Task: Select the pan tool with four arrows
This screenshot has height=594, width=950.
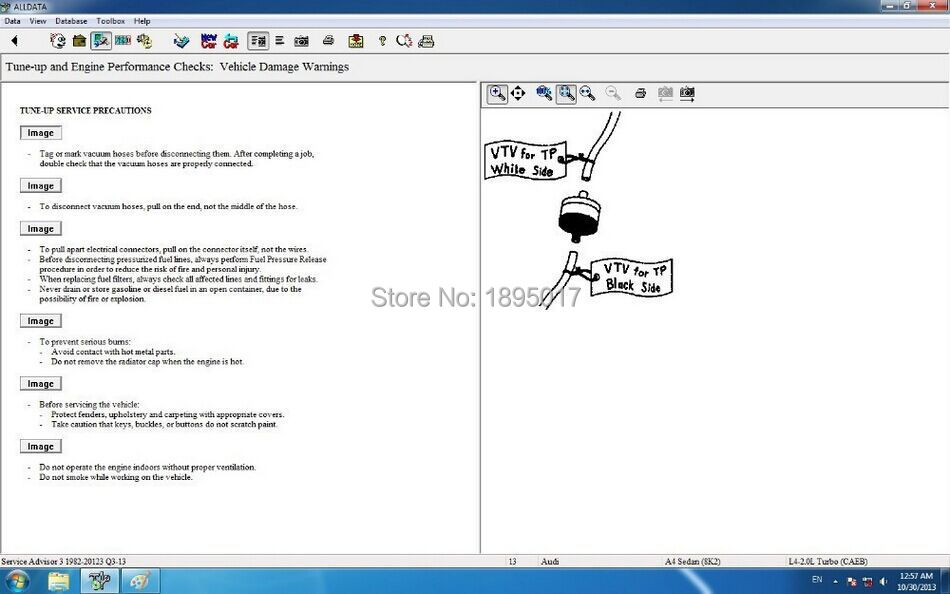Action: 518,93
